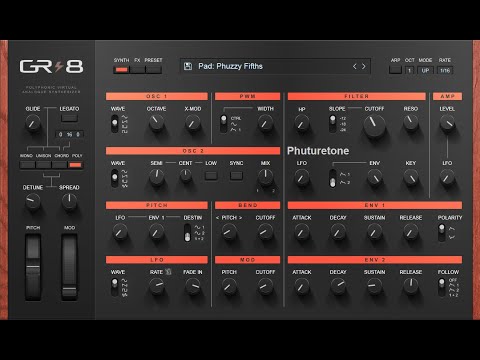
Task: Toggle the ARP on button
Action: pyautogui.click(x=395, y=70)
